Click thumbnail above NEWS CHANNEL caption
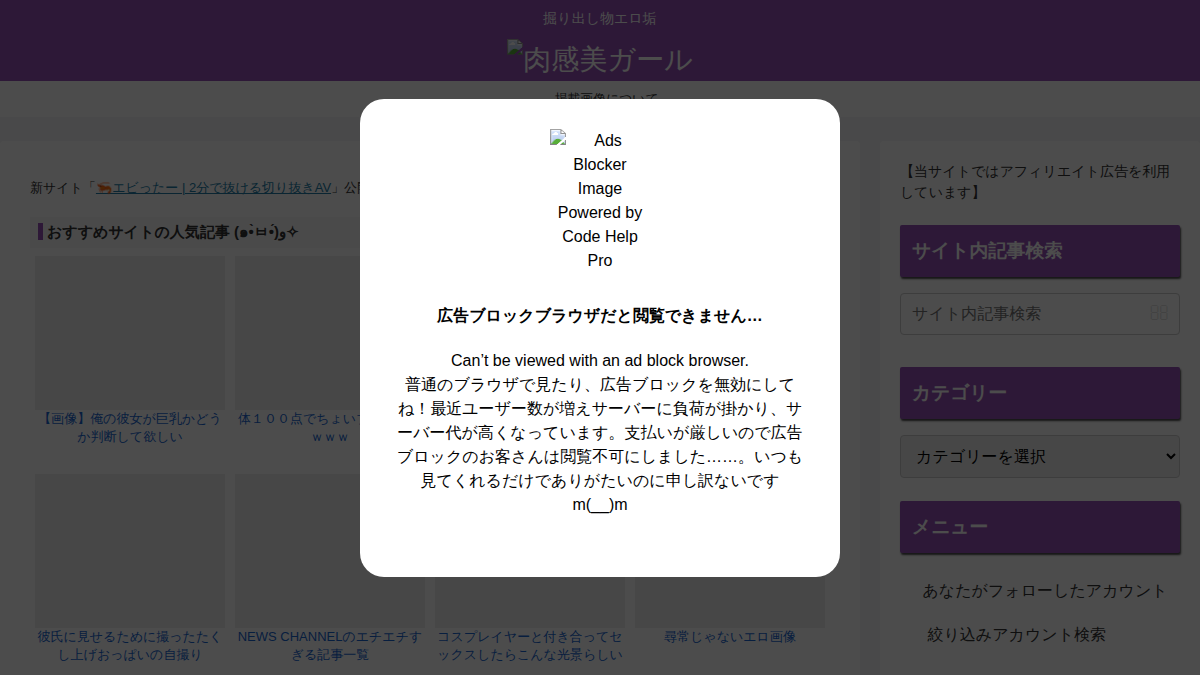 point(329,550)
